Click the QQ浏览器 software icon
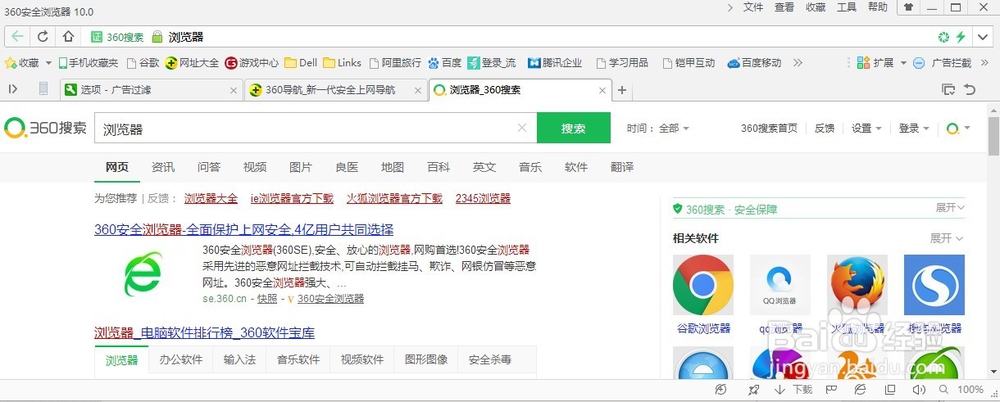Image resolution: width=1000 pixels, height=402 pixels. point(780,285)
